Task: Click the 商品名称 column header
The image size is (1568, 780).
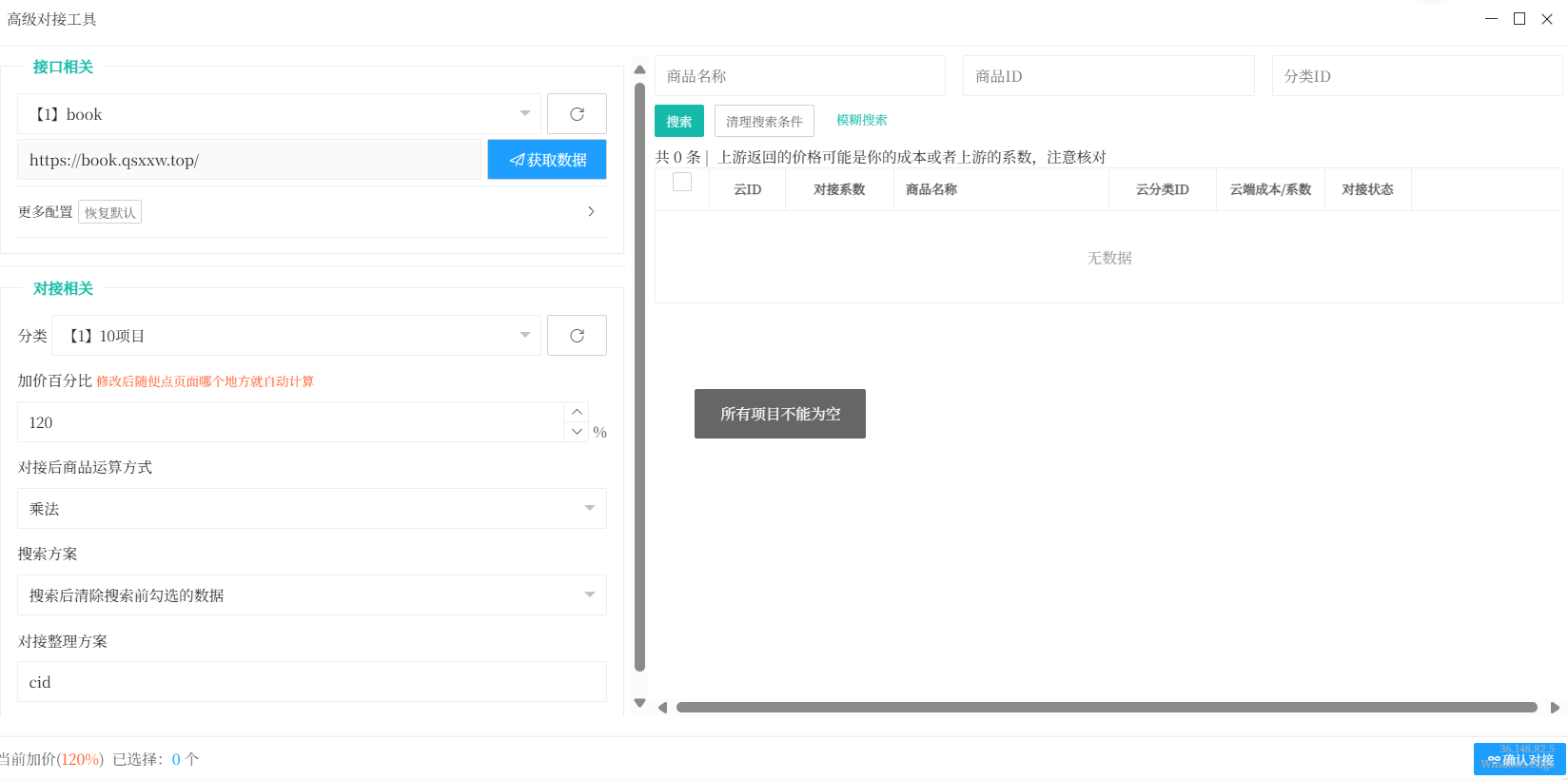Action: [1001, 189]
